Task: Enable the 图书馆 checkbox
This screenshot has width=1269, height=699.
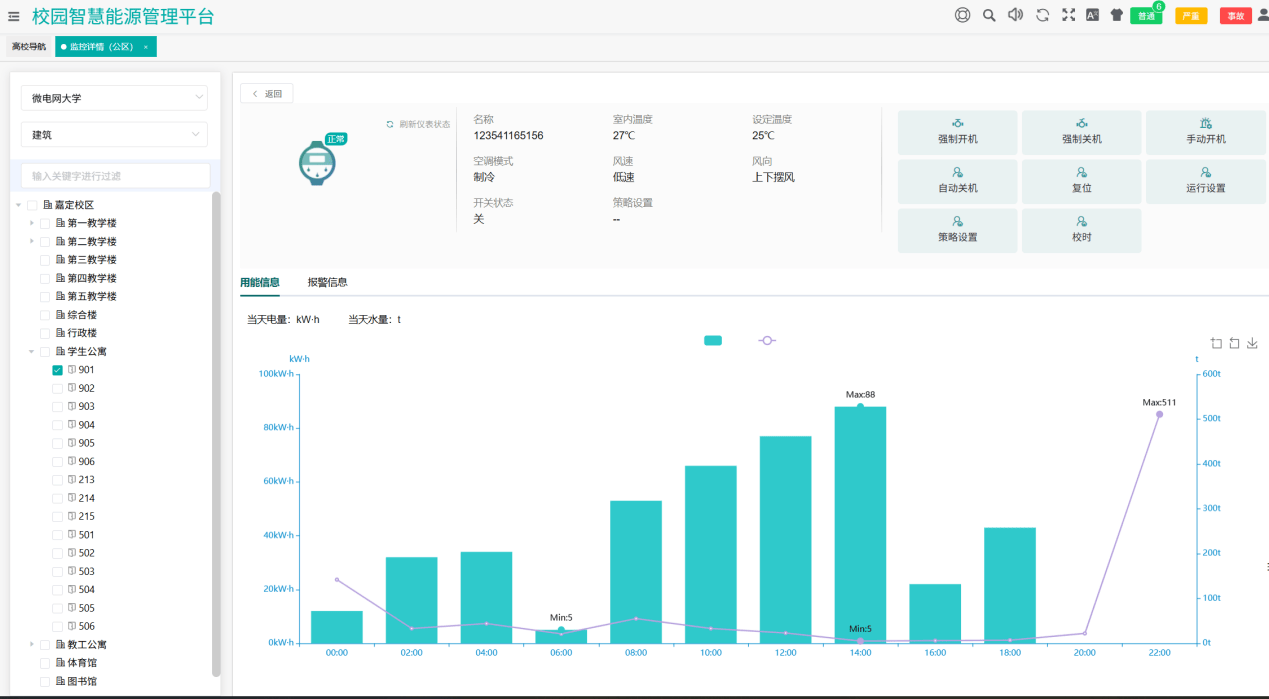Action: point(45,681)
